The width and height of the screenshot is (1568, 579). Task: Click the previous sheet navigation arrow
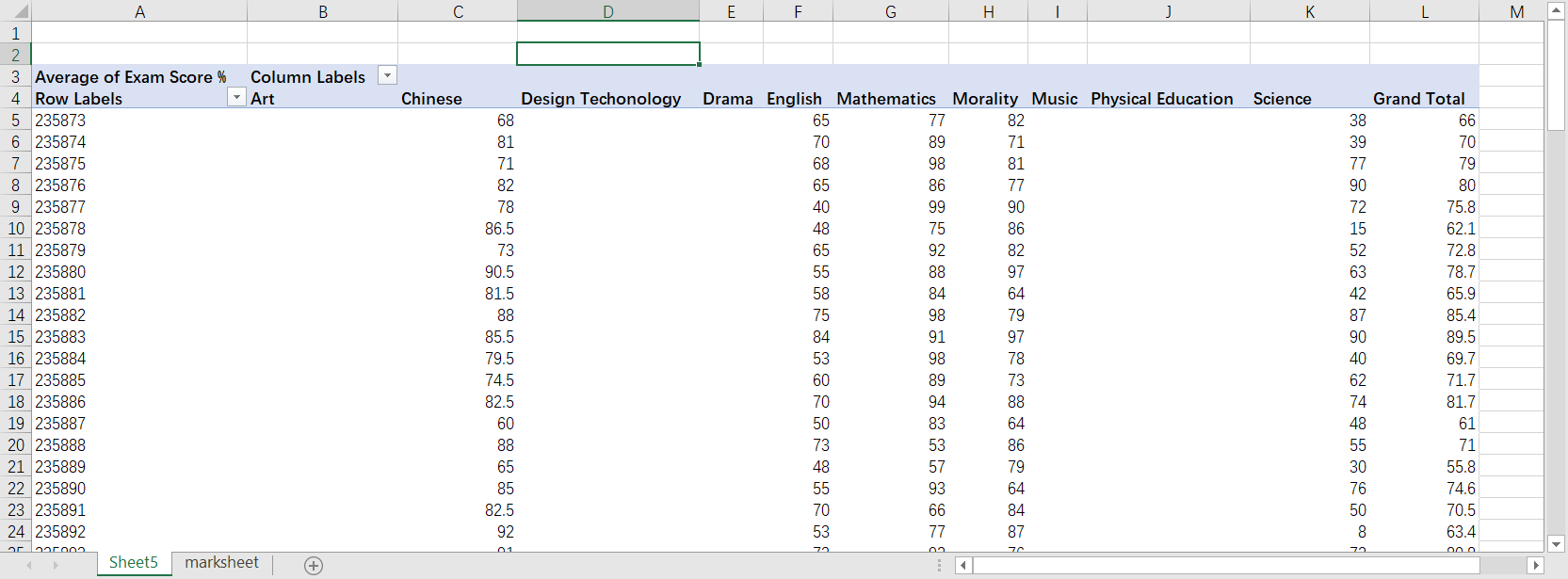(29, 565)
